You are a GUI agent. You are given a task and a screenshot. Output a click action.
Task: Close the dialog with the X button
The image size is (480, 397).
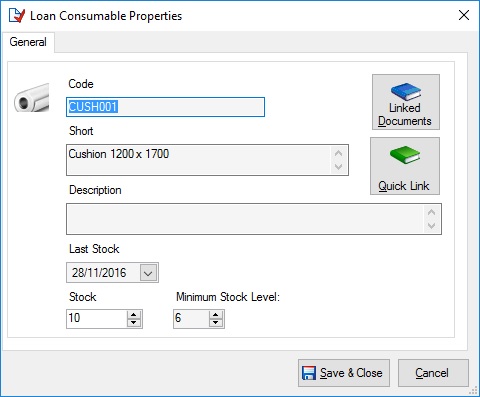tap(464, 15)
